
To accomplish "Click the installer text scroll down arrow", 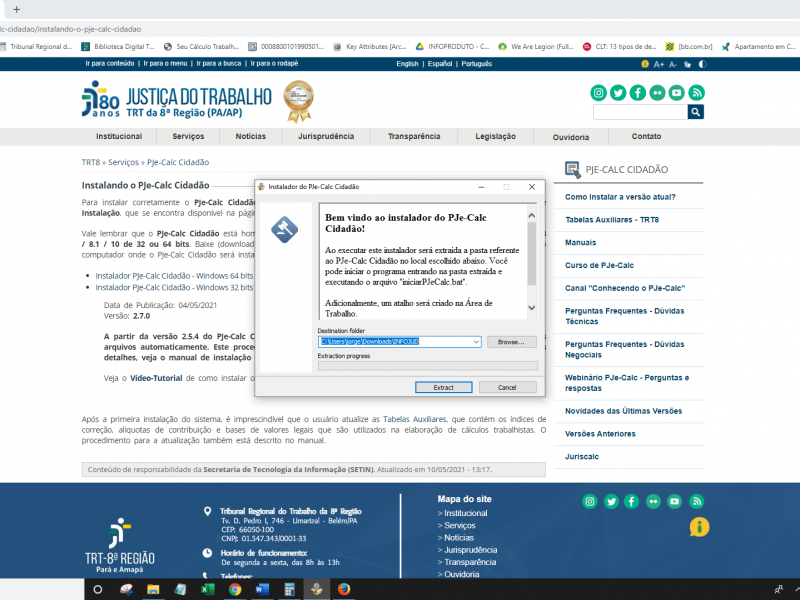I will click(532, 308).
